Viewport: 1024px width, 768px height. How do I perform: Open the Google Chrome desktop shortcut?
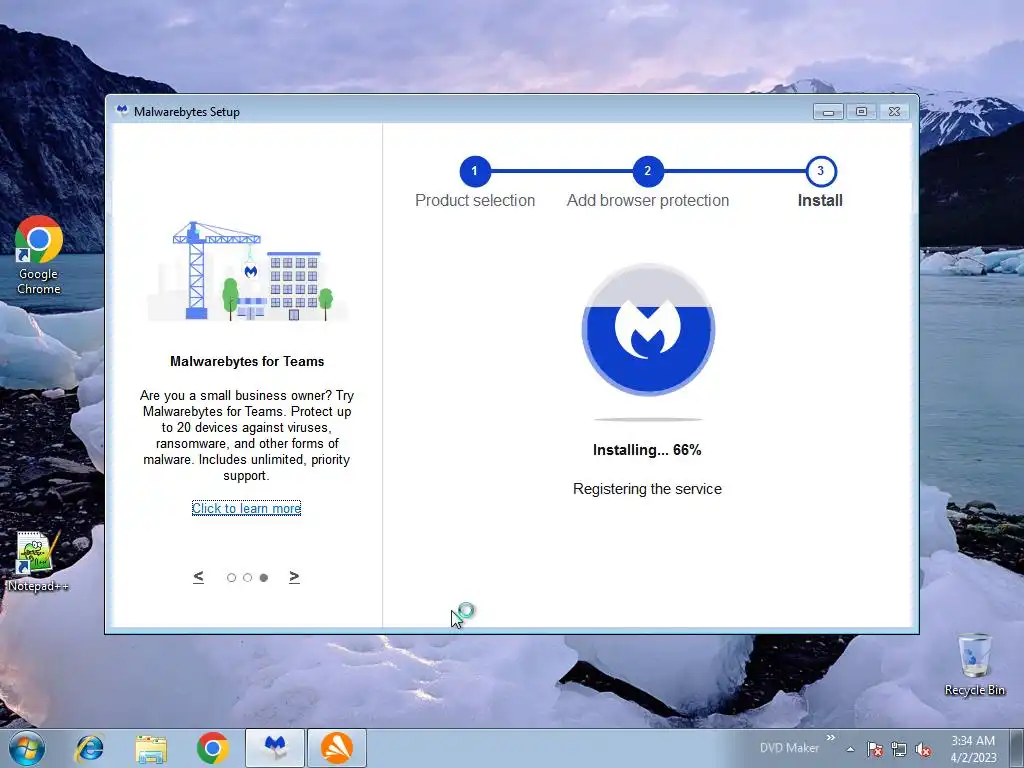point(39,256)
